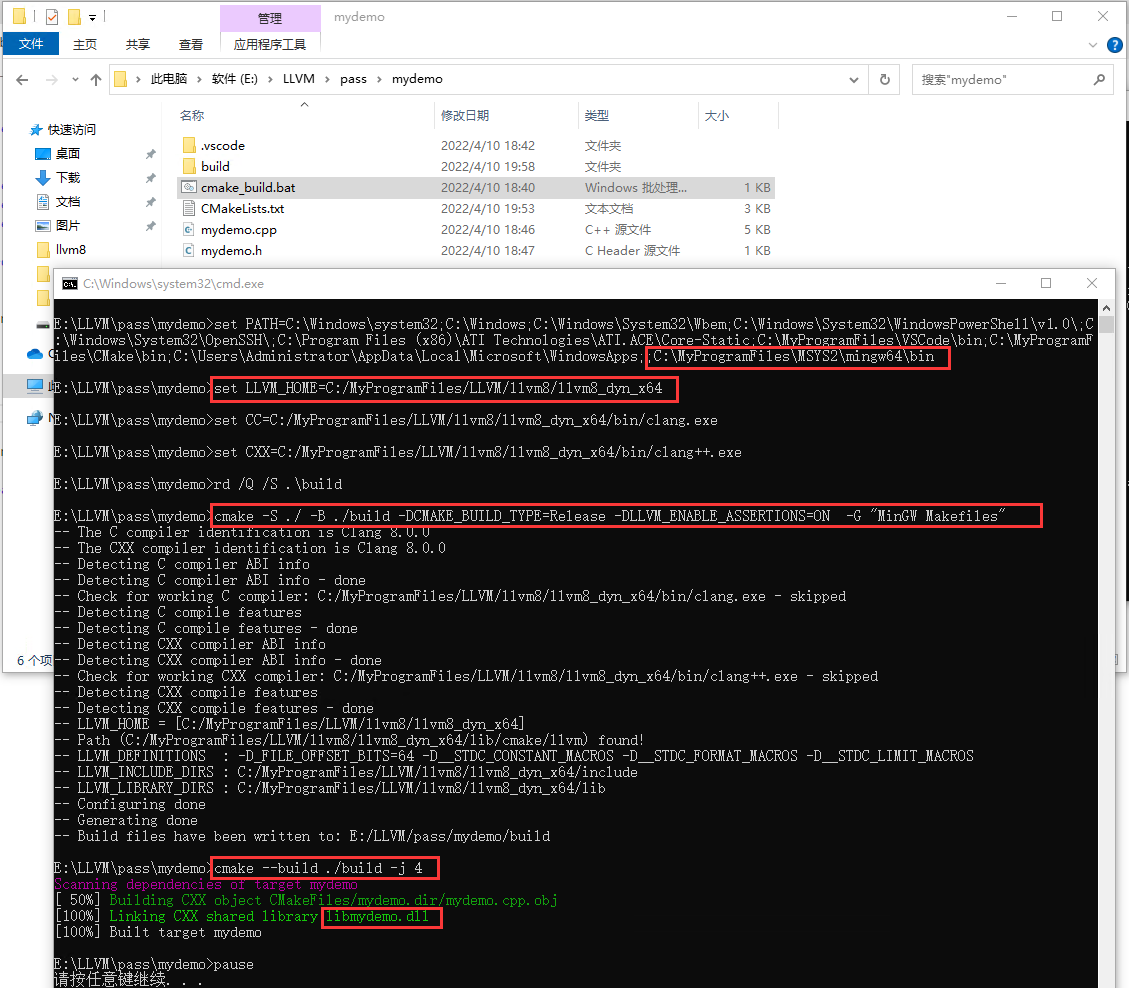Click the quick access properties checkmark icon

coord(52,17)
